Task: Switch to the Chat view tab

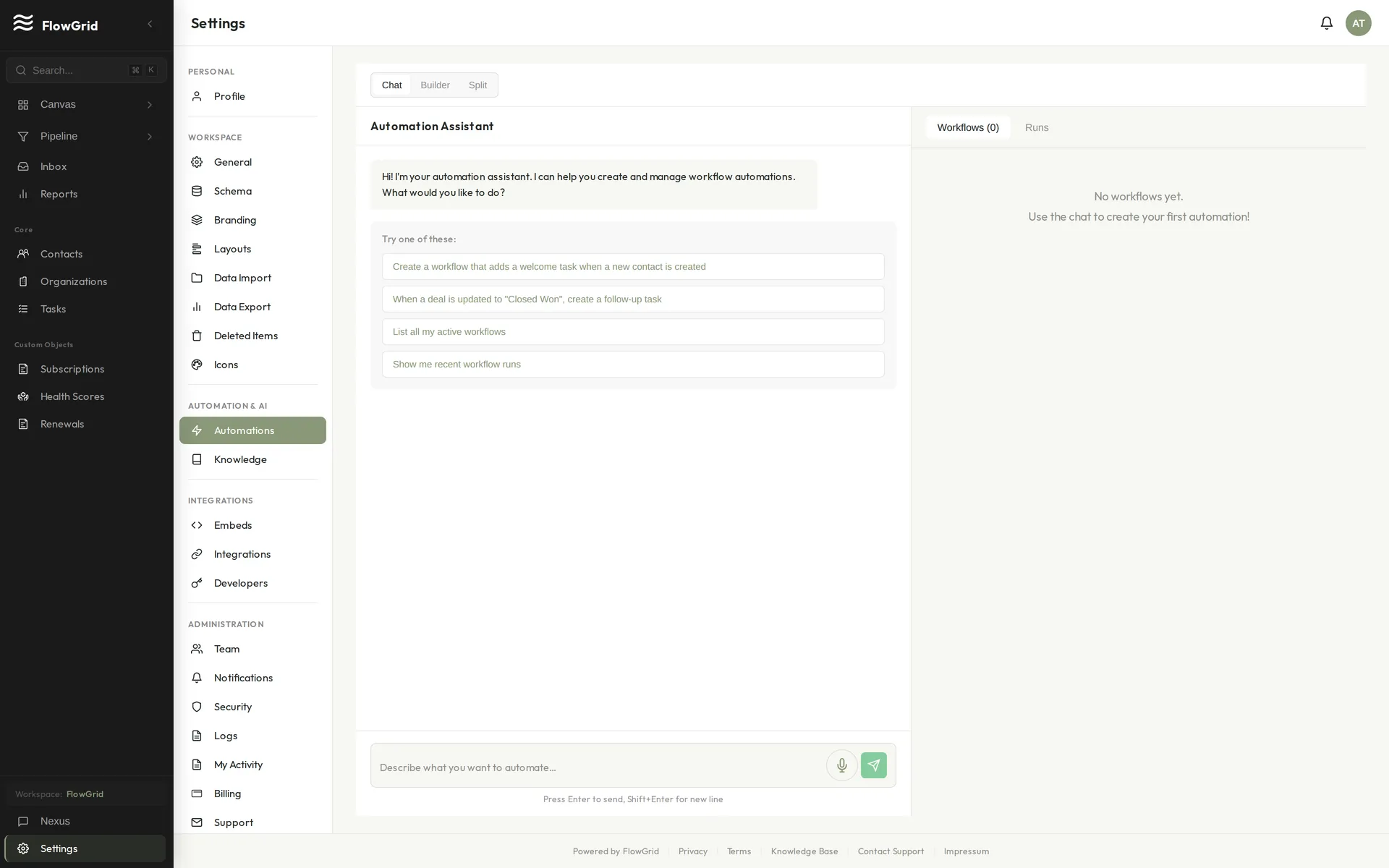Action: (x=391, y=85)
